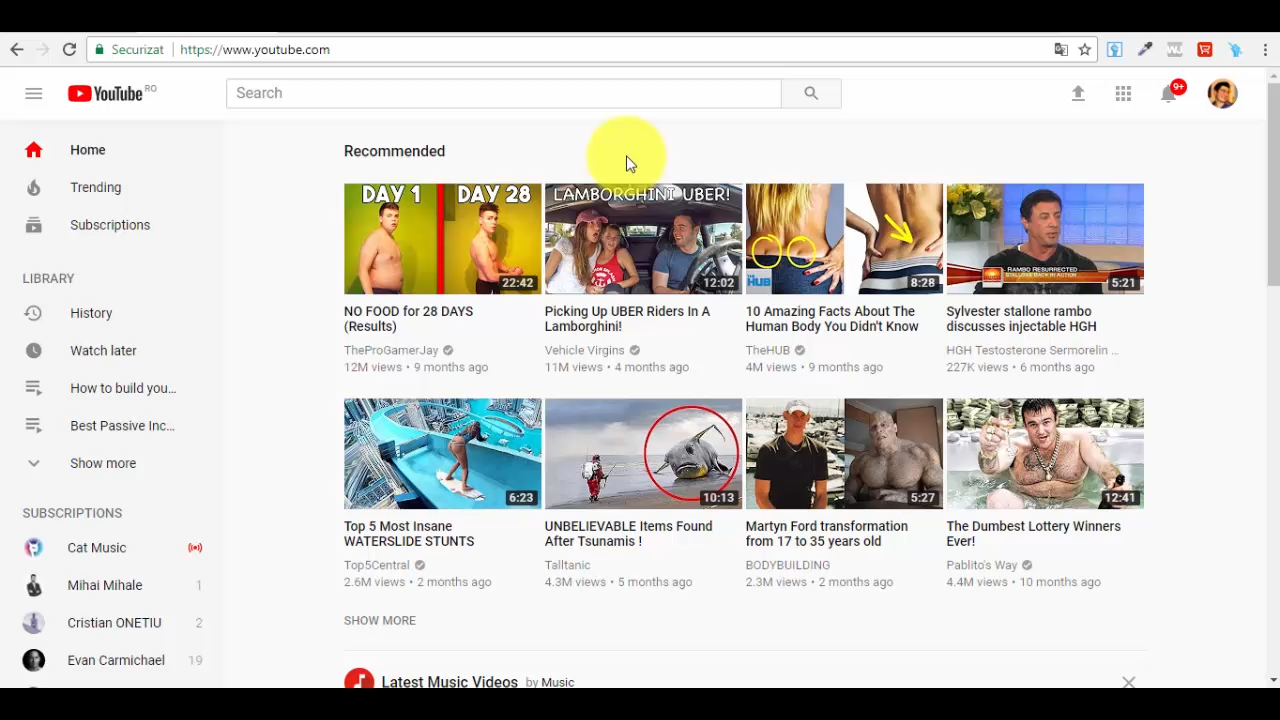Image resolution: width=1280 pixels, height=720 pixels.
Task: Open the Evan Carmichael channel avatar
Action: pyautogui.click(x=34, y=660)
